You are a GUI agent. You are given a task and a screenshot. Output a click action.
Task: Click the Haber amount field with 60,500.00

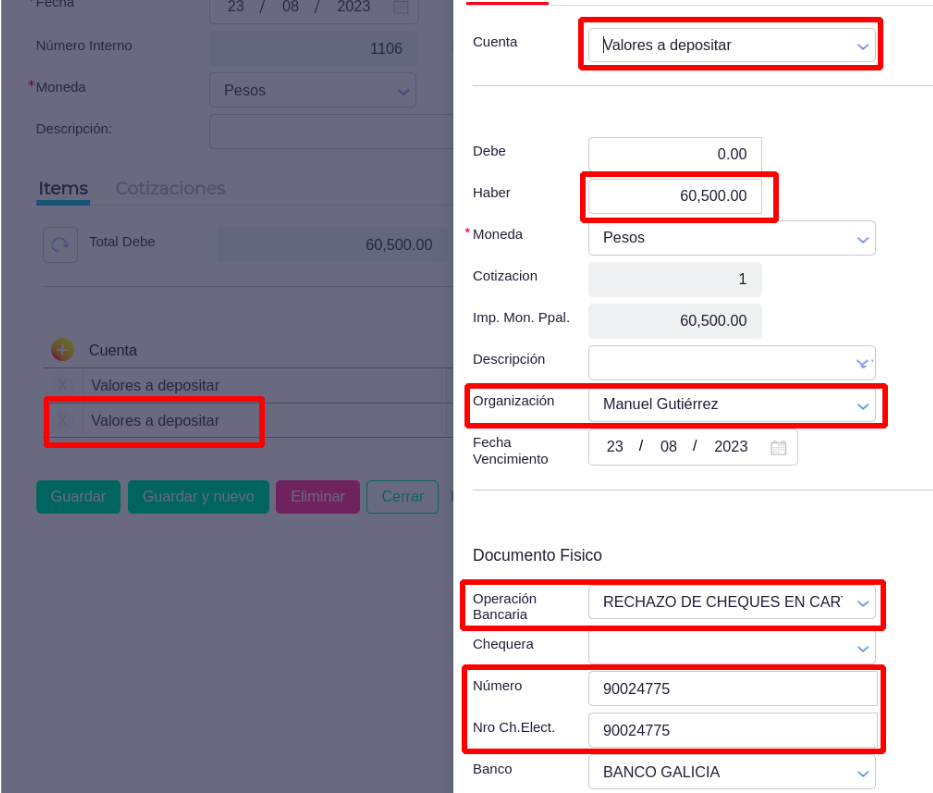675,196
